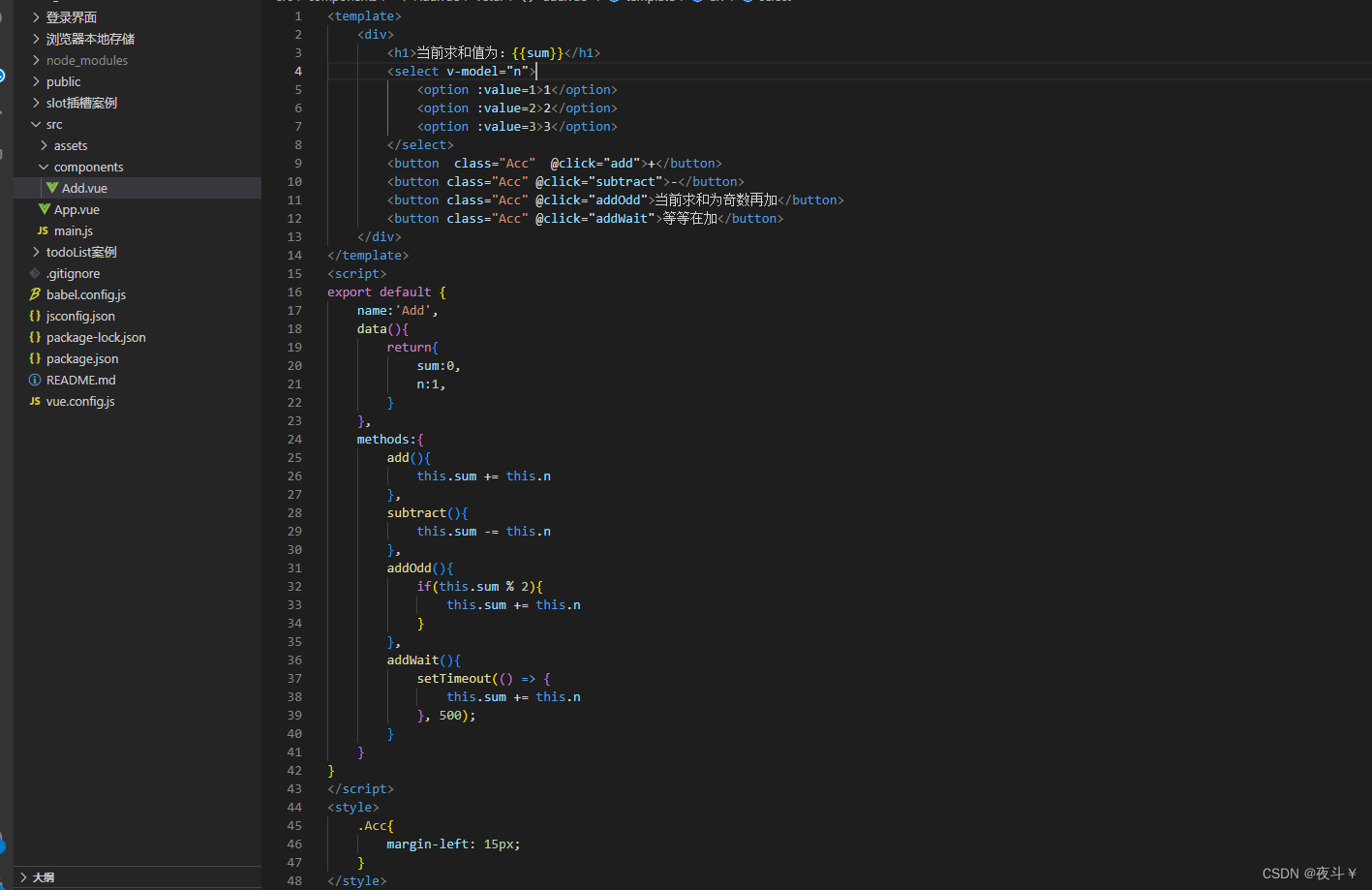1372x890 pixels.
Task: Click the Babel icon for babel.config.js
Action: click(35, 294)
